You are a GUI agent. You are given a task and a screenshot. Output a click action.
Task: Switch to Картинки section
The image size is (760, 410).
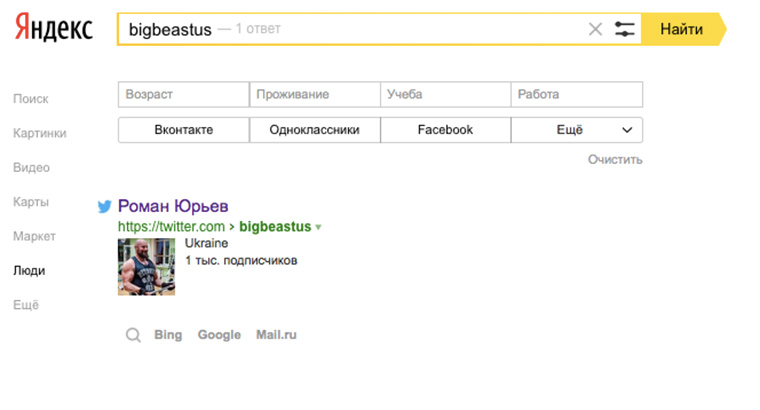tap(40, 133)
